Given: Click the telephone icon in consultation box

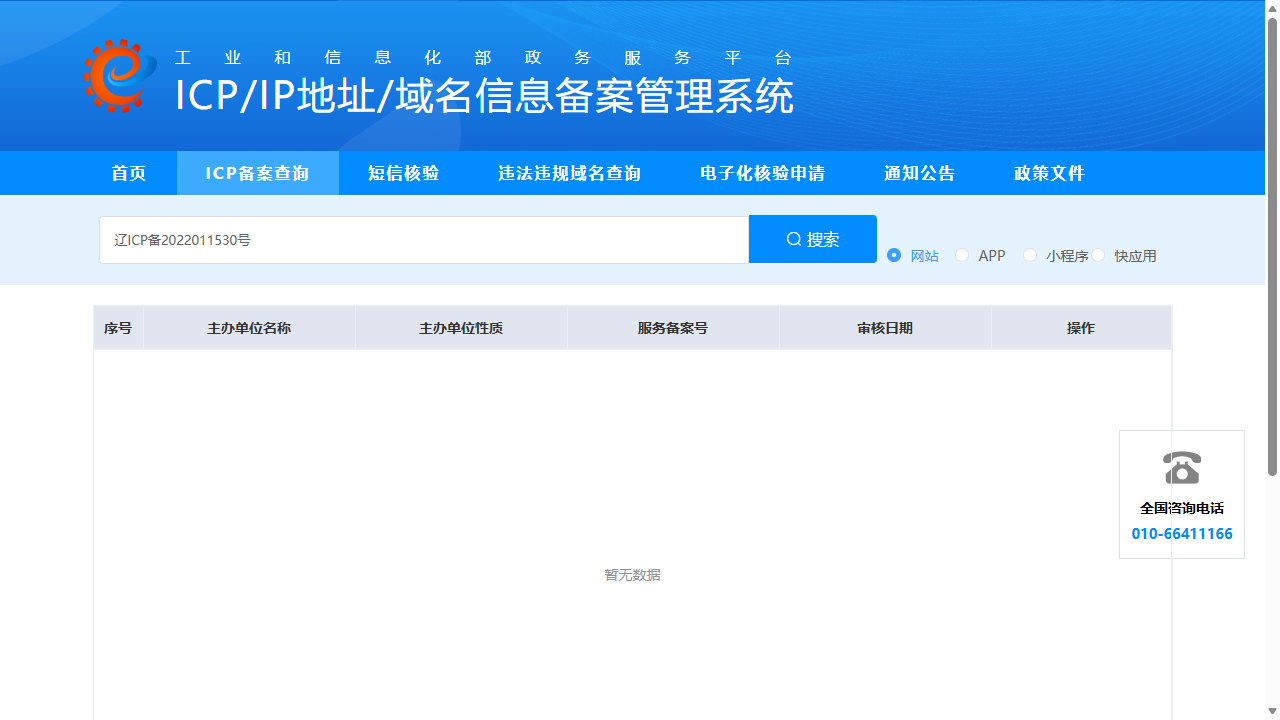Looking at the screenshot, I should pos(1182,467).
